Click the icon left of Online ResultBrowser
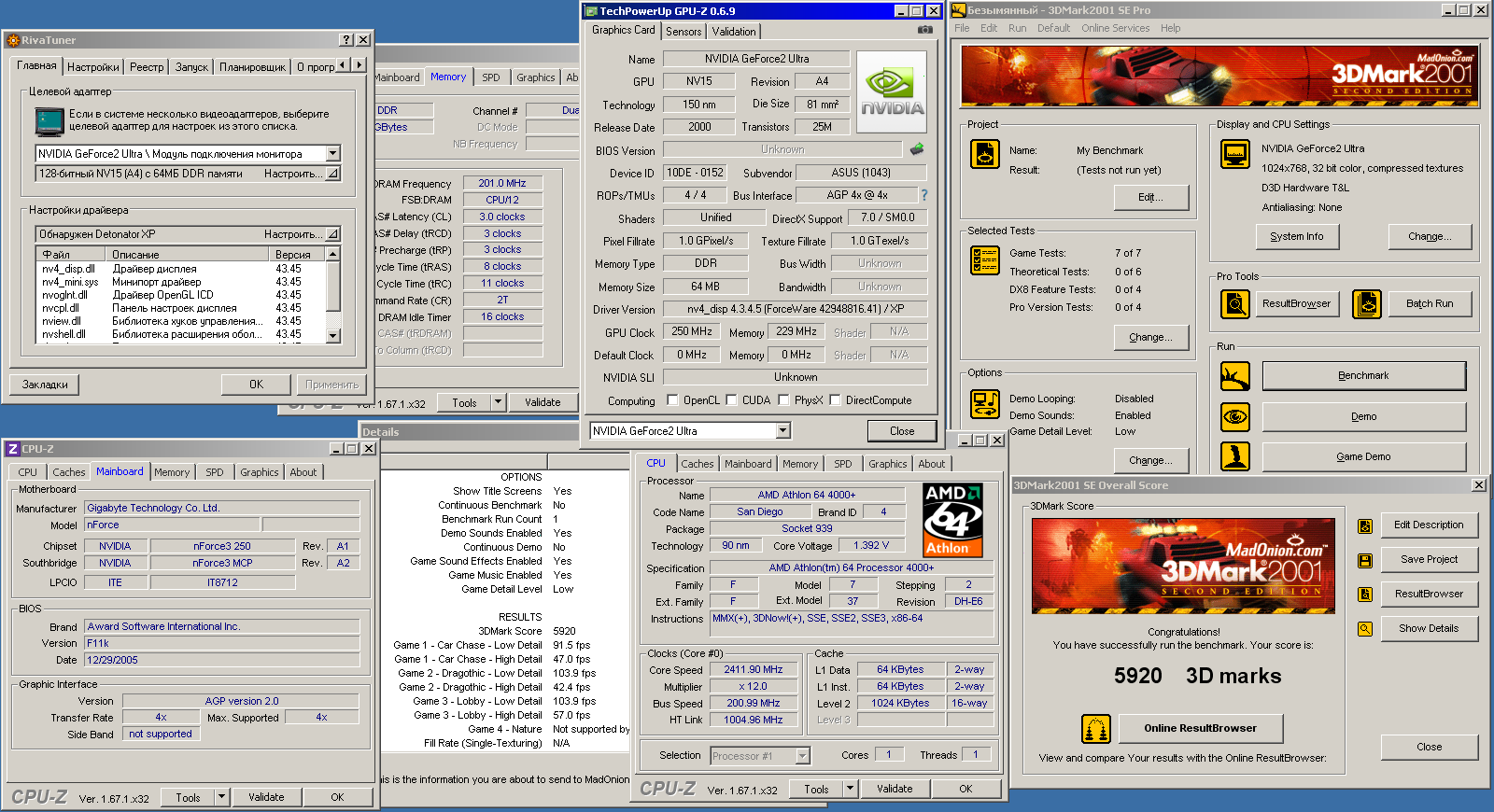 [x=1095, y=728]
